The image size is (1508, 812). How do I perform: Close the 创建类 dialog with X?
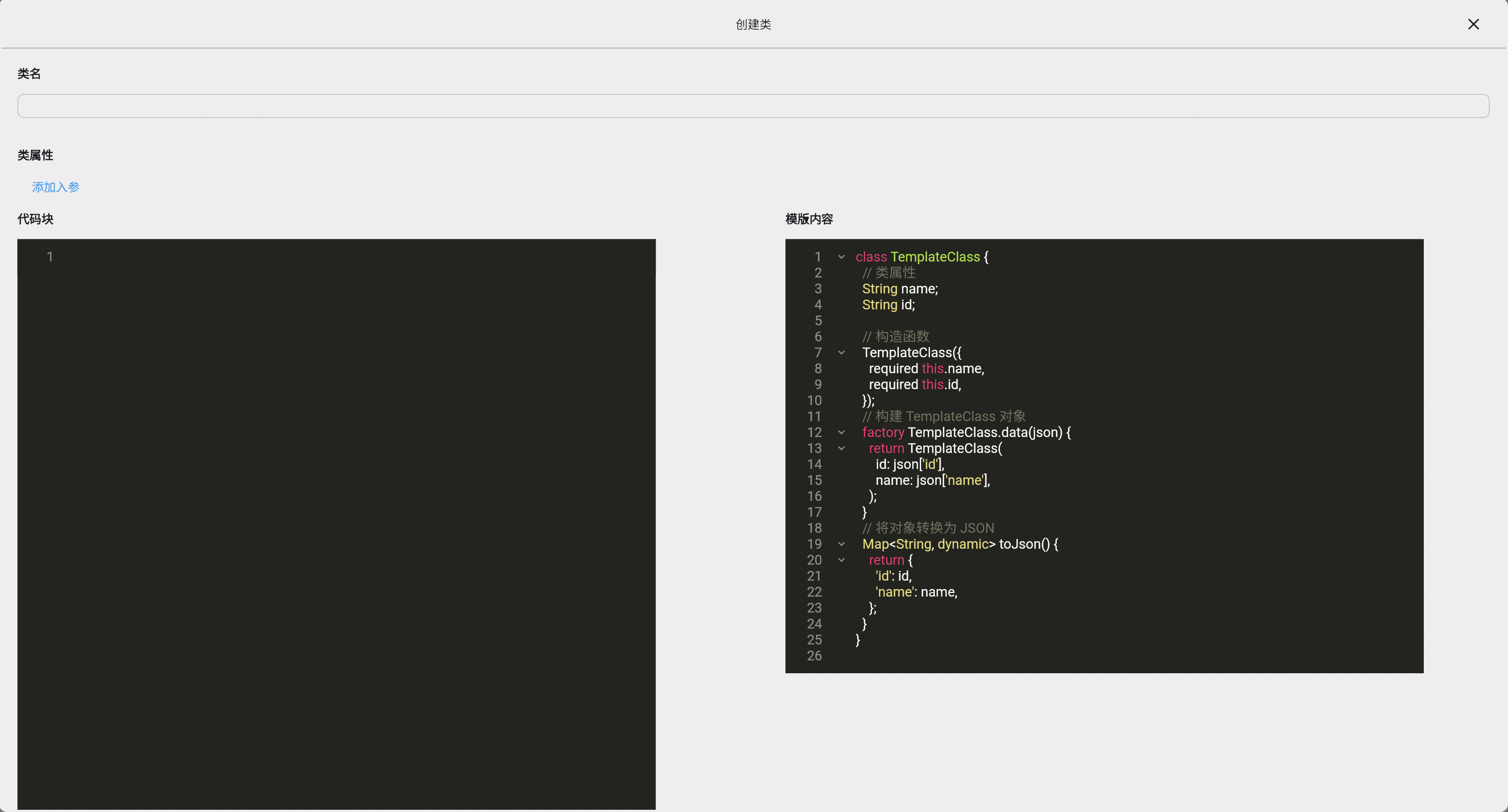pyautogui.click(x=1473, y=24)
